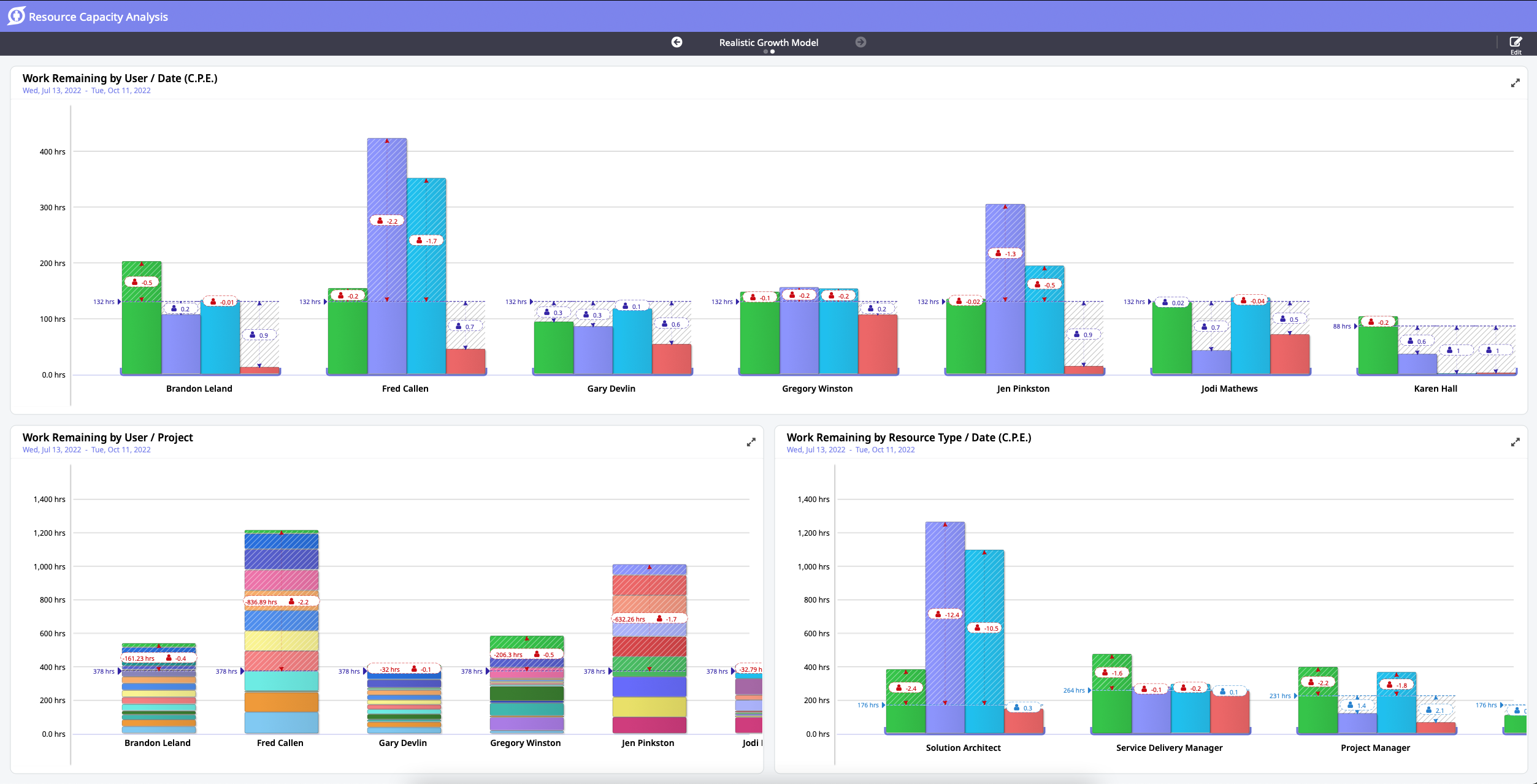Click the -2.2 staffing badge on Fred Callen's purple bar
This screenshot has height=784, width=1537.
[x=387, y=221]
